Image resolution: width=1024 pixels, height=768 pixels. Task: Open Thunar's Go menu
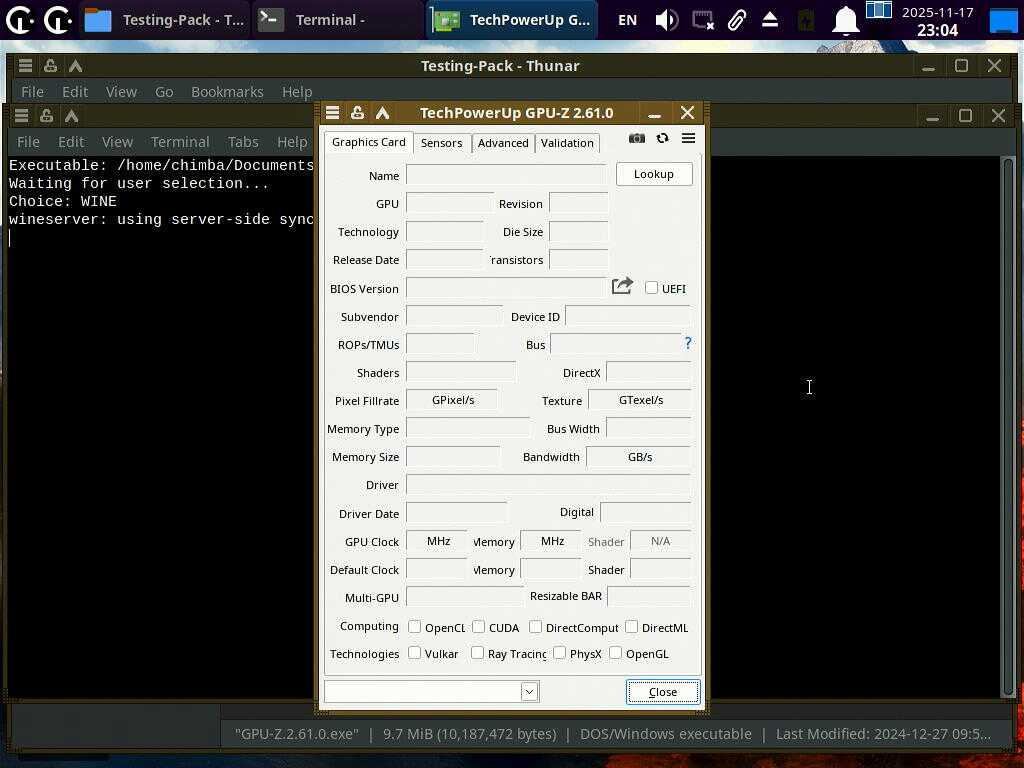(164, 92)
